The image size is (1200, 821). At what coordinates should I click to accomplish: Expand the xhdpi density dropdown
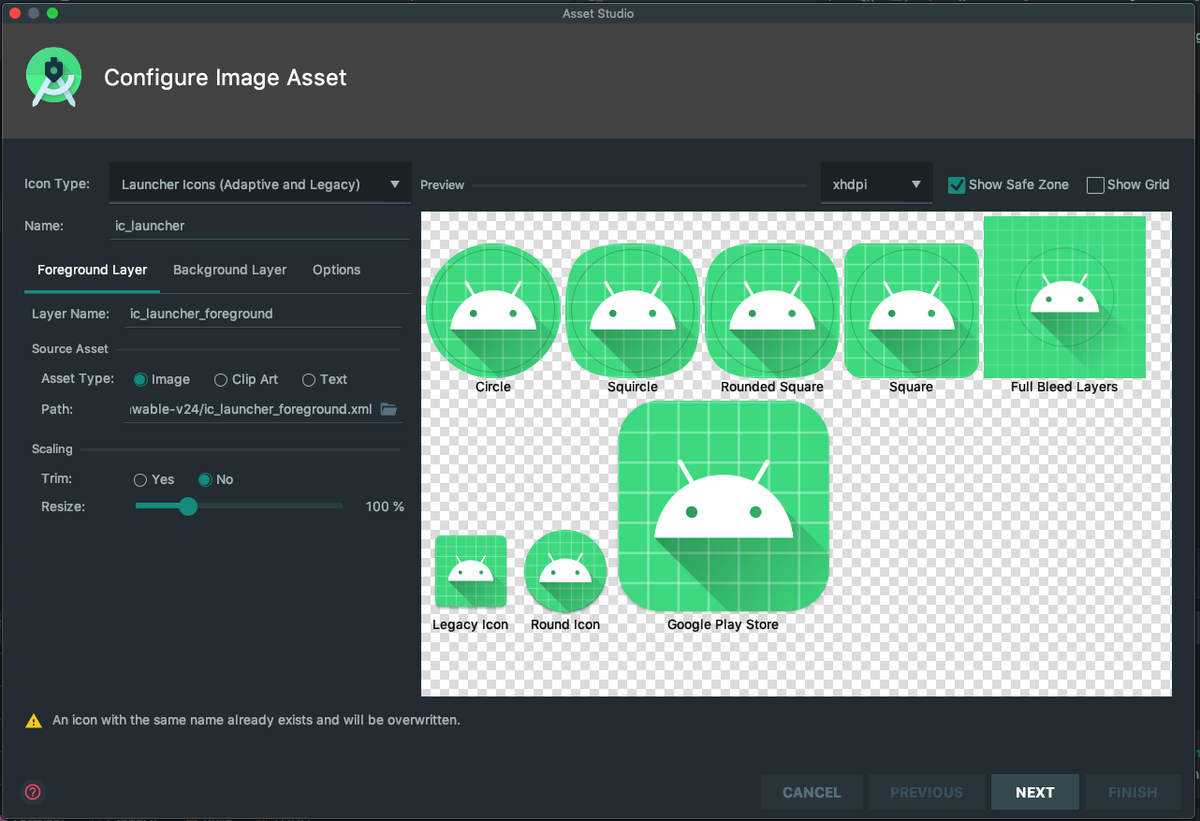pyautogui.click(x=875, y=185)
